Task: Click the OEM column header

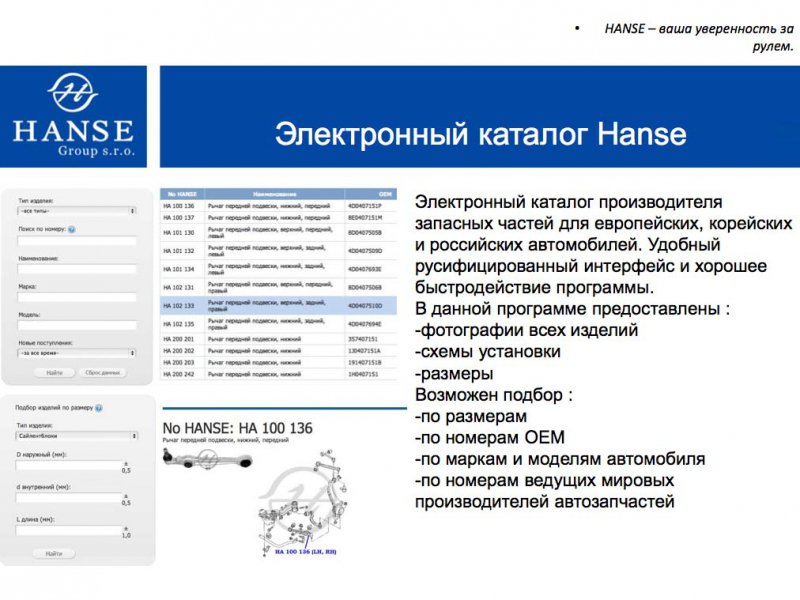Action: point(371,194)
